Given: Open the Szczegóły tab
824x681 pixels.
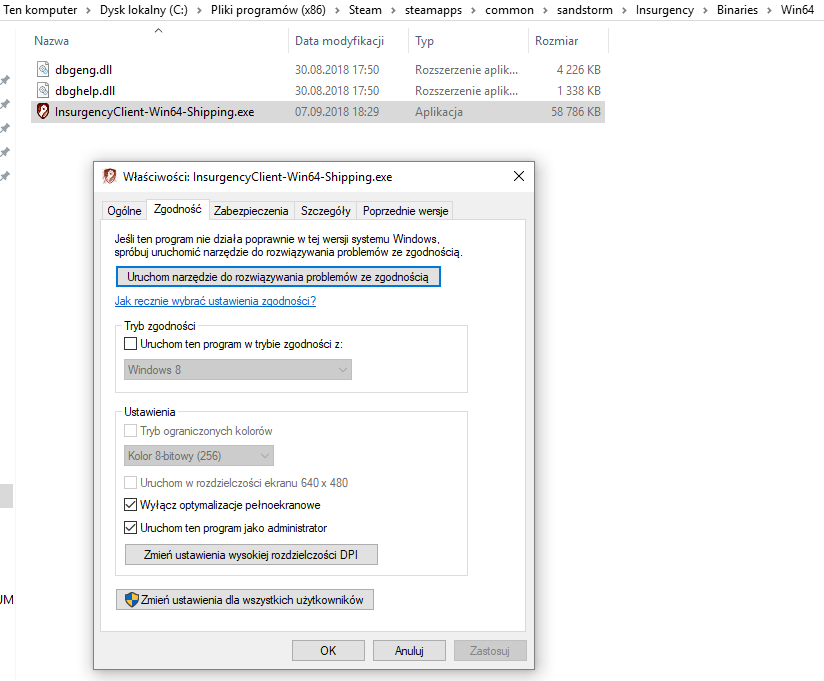Looking at the screenshot, I should click(x=325, y=211).
